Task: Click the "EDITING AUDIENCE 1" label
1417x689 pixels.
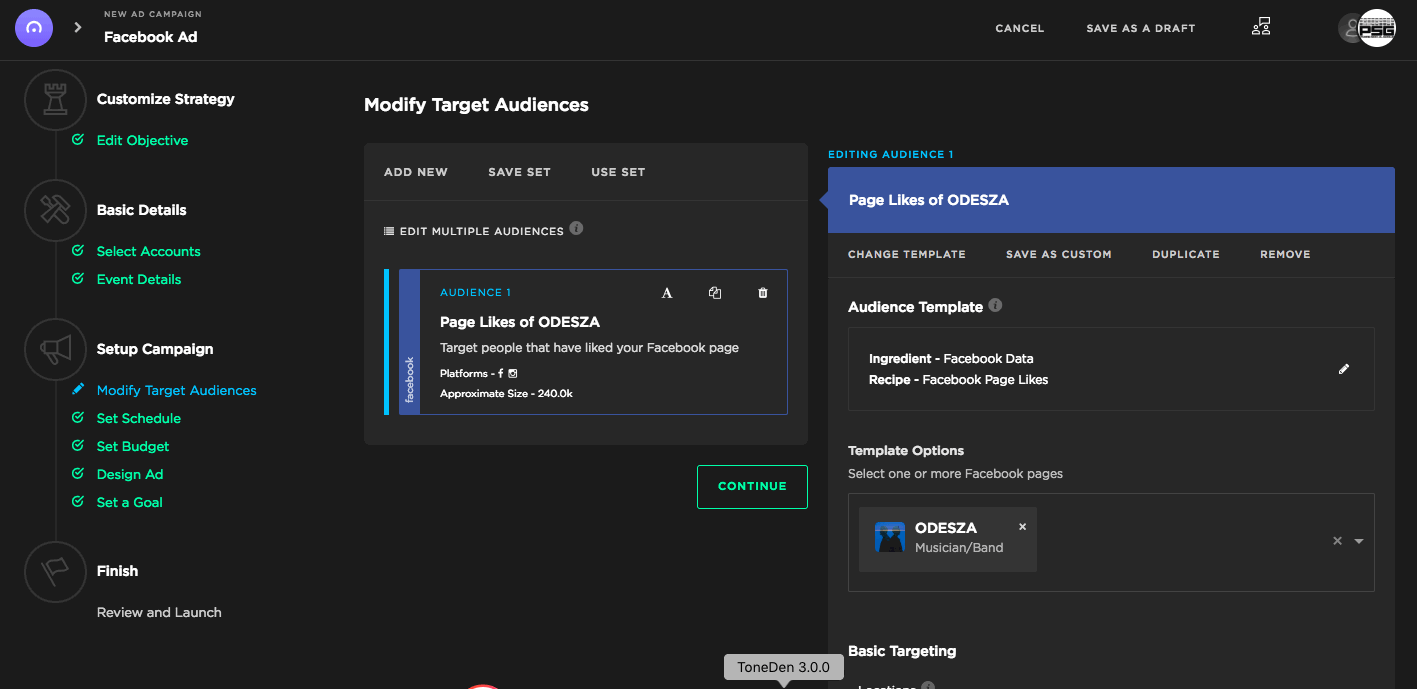Action: 891,155
